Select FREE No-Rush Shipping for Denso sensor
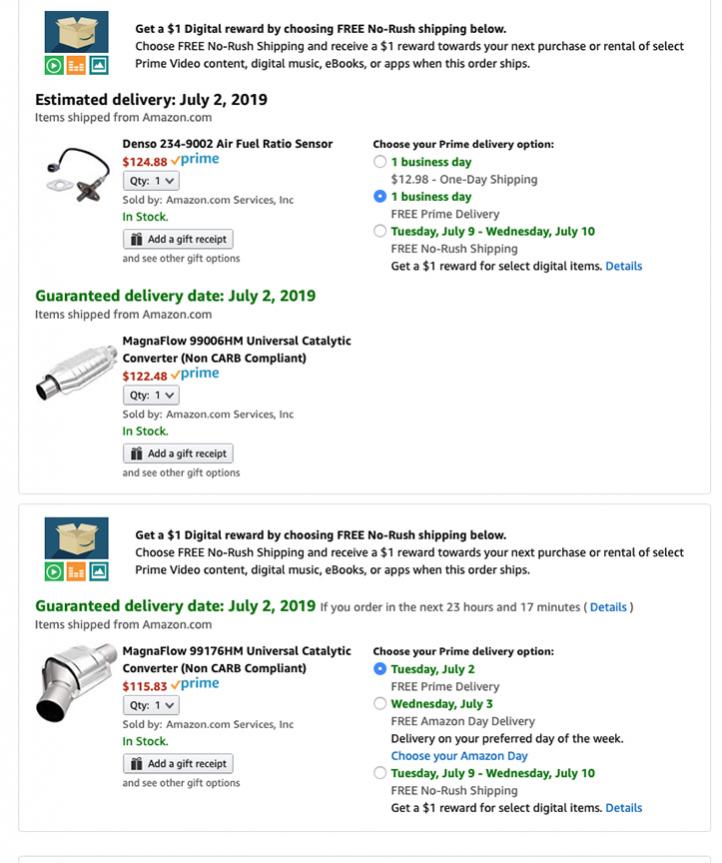This screenshot has width=722, height=863. pyautogui.click(x=380, y=231)
